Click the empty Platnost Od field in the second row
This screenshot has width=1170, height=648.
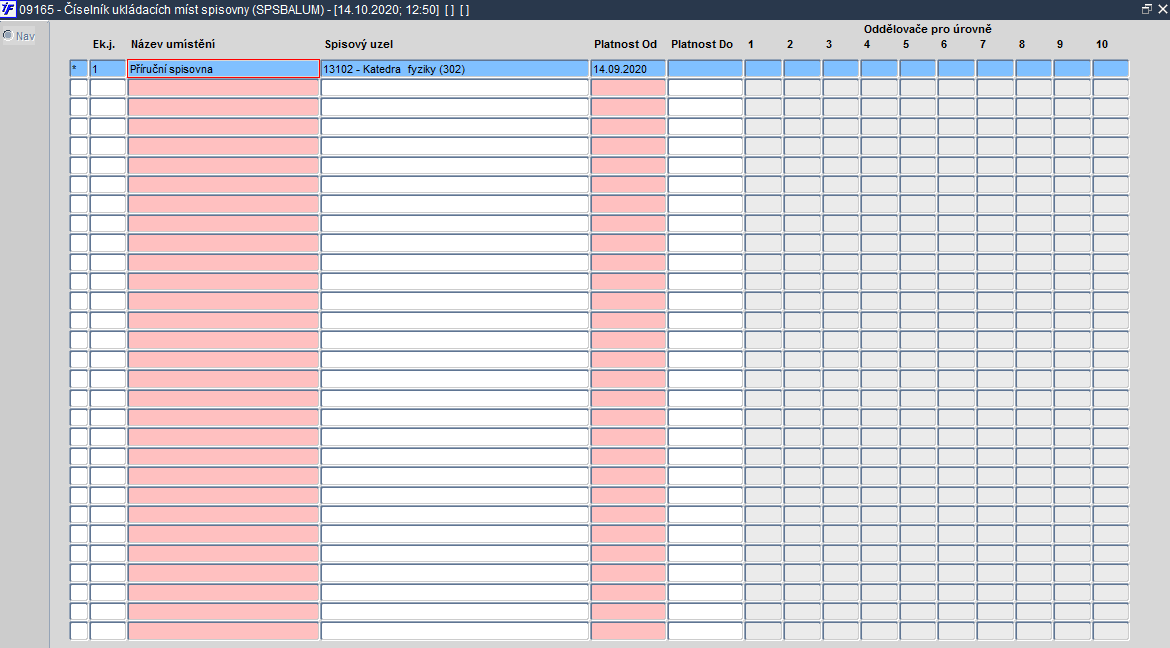click(x=628, y=88)
